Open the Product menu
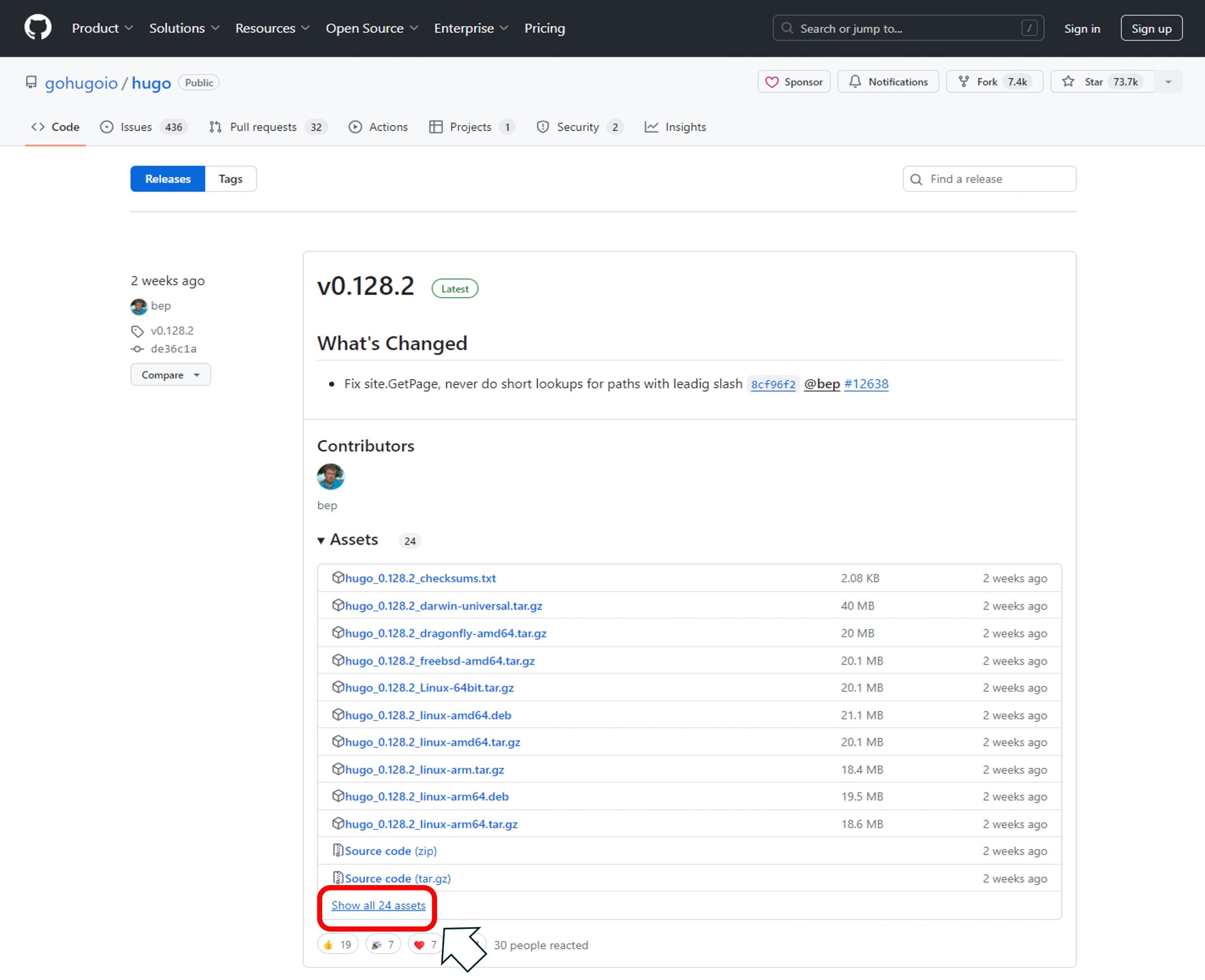Viewport: 1205px width, 980px height. (x=102, y=28)
